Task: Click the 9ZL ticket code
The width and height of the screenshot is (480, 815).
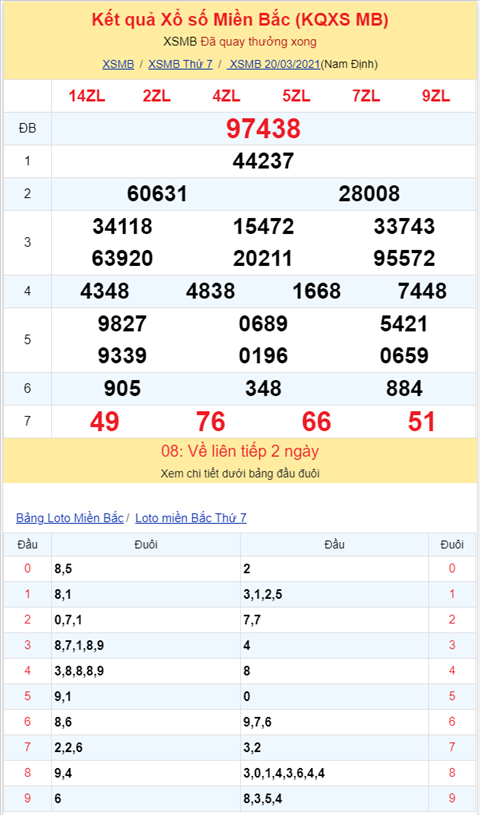Action: [x=436, y=96]
